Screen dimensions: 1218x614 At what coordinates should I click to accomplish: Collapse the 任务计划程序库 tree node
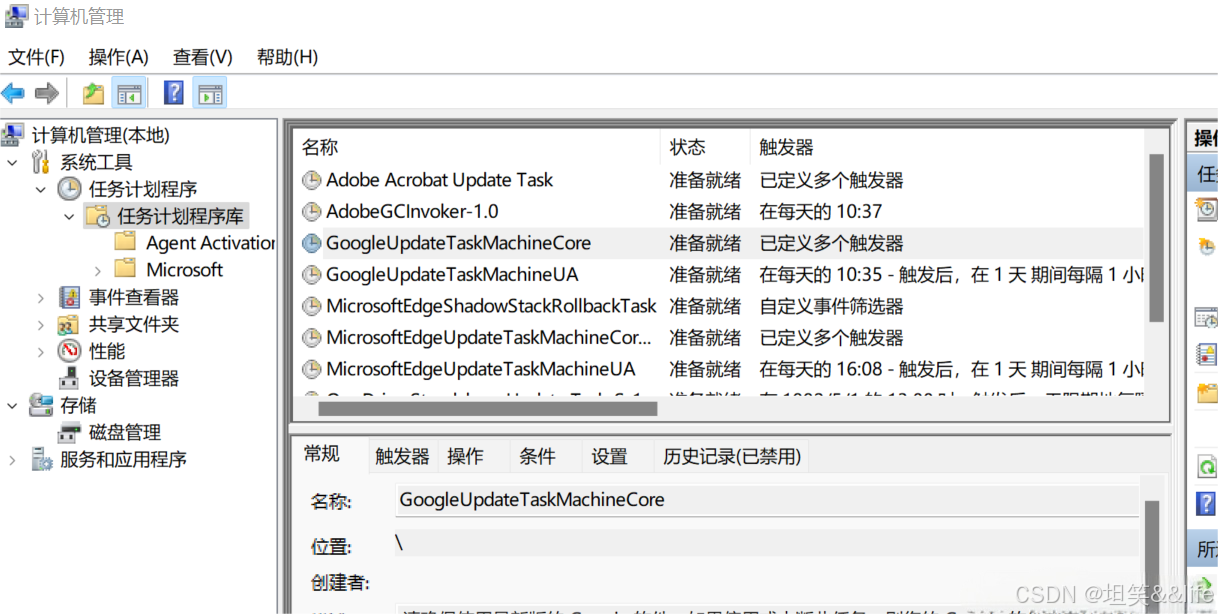click(x=69, y=216)
